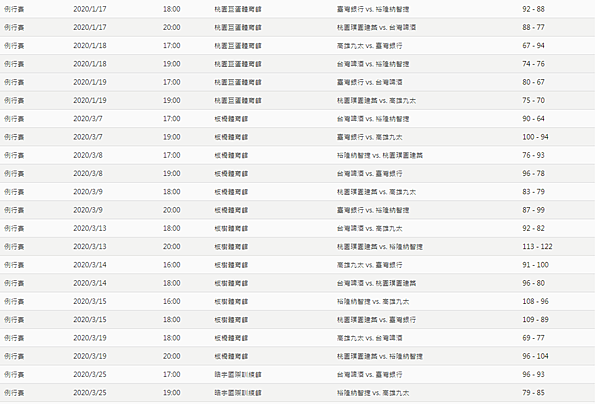
Task: Select time 19:00 in the 2020/1/18 row
Action: tap(171, 64)
